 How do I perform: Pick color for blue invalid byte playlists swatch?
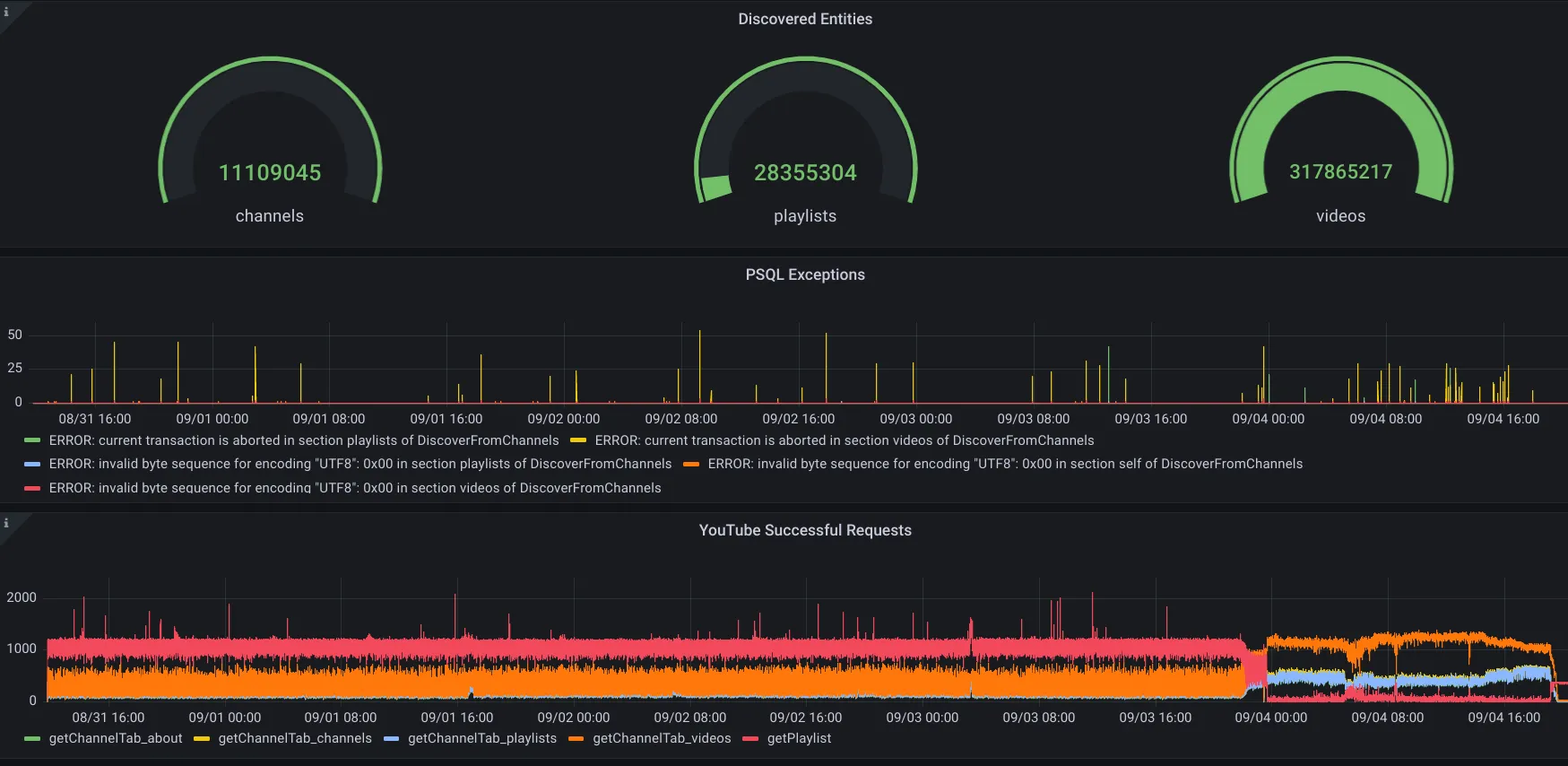[32, 464]
